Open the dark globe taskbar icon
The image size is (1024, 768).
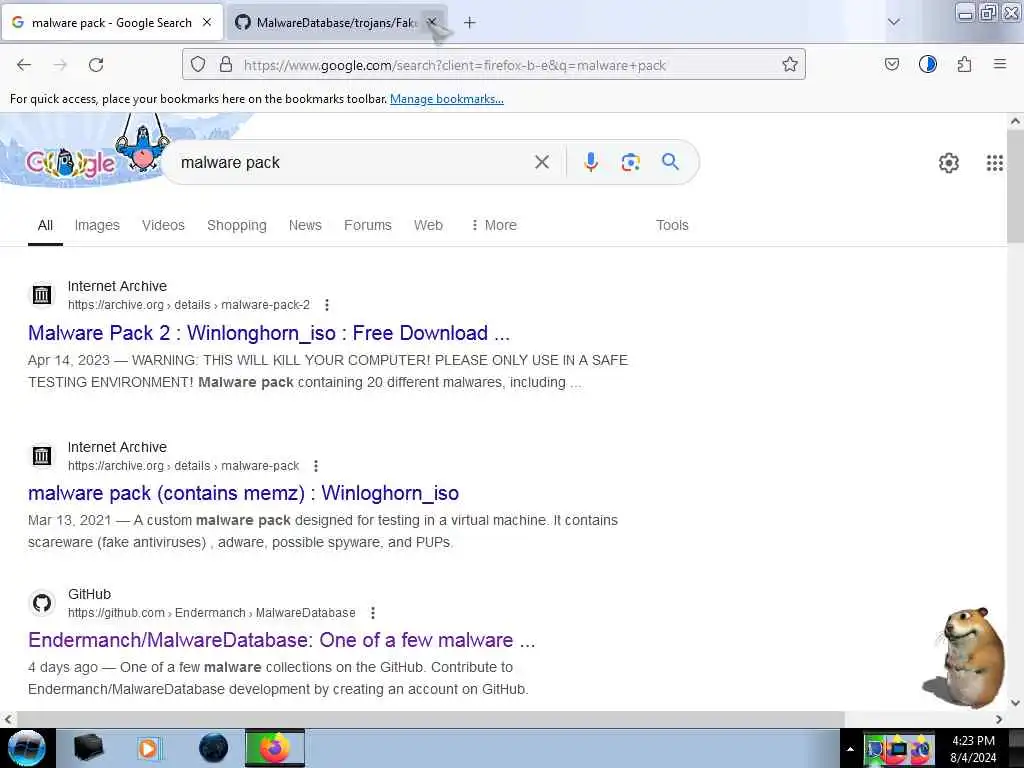pyautogui.click(x=214, y=748)
